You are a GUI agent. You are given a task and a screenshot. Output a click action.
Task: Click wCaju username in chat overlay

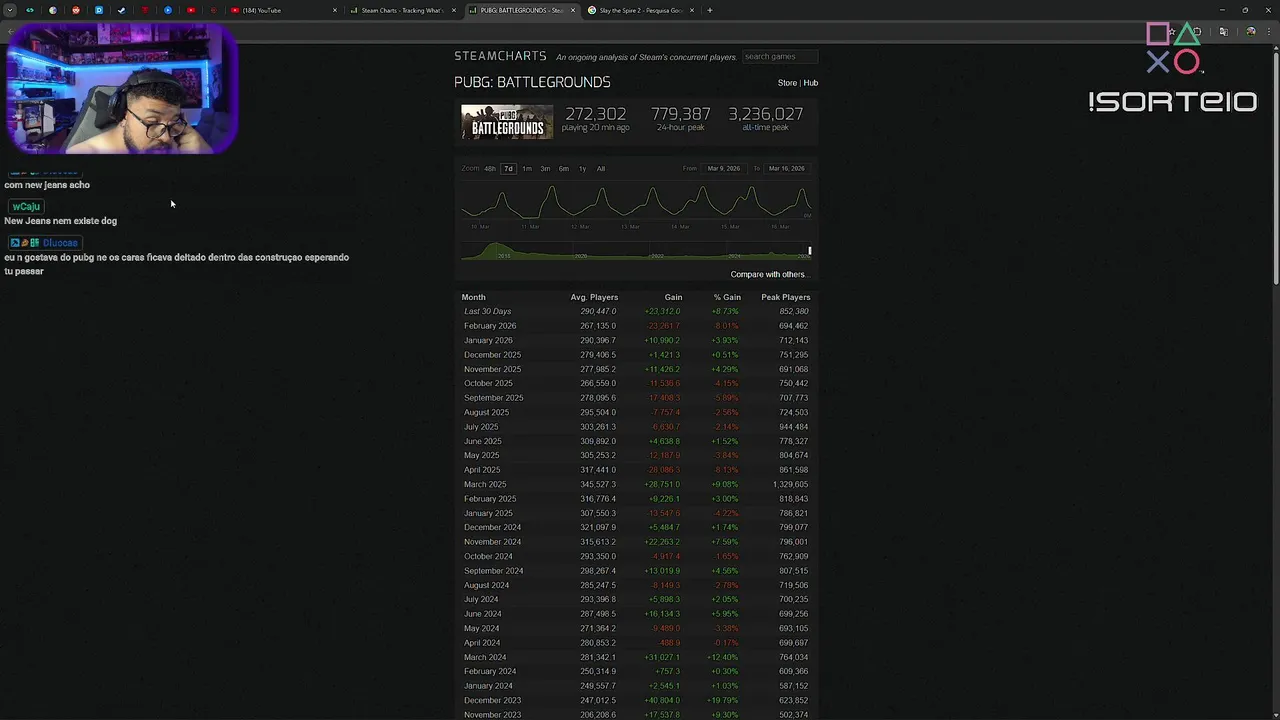(x=27, y=207)
